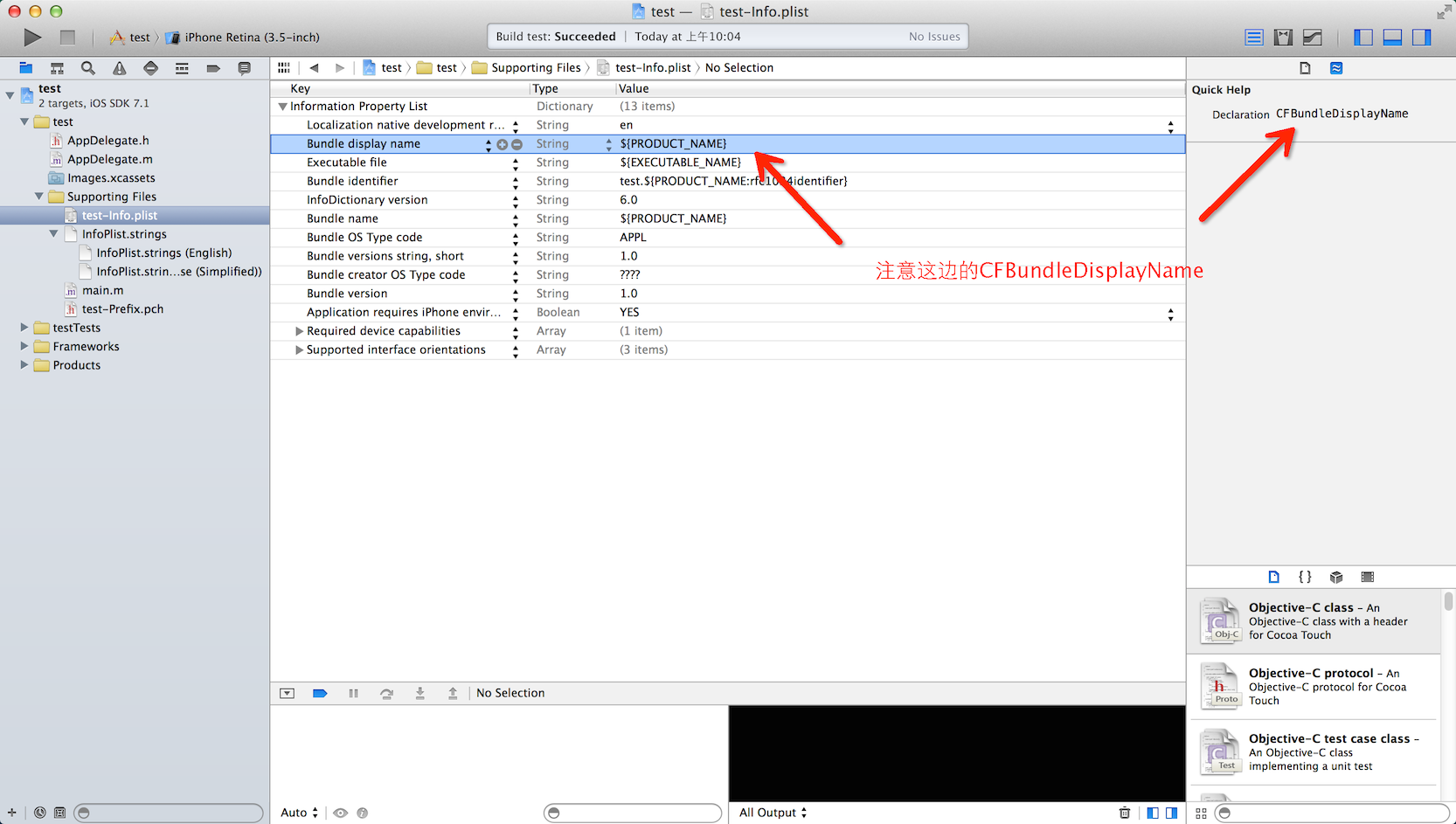Step over in the debug bar
The height and width of the screenshot is (824, 1456).
click(x=386, y=693)
